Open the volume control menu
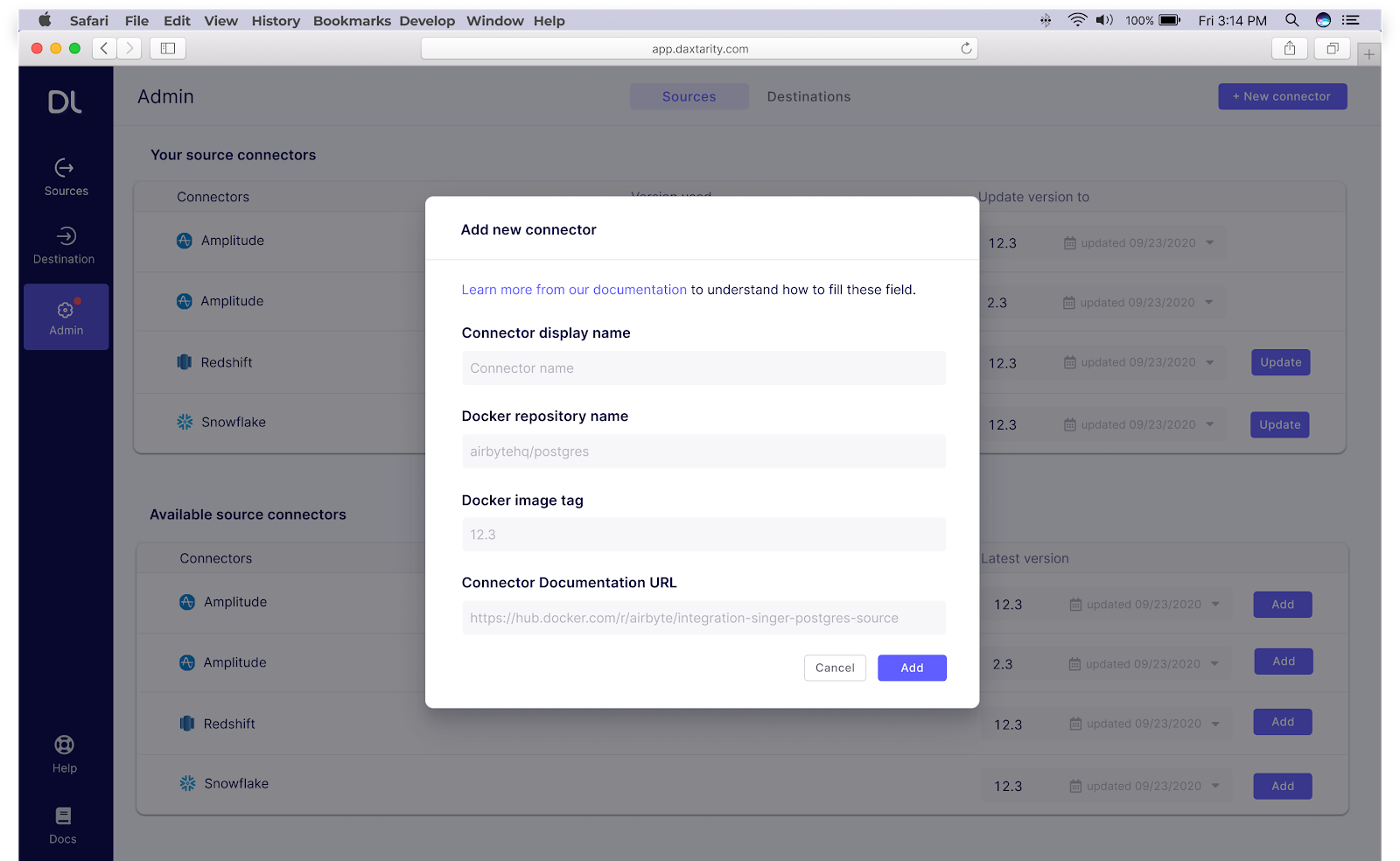Screen dimensions: 1400x861 click(1104, 20)
